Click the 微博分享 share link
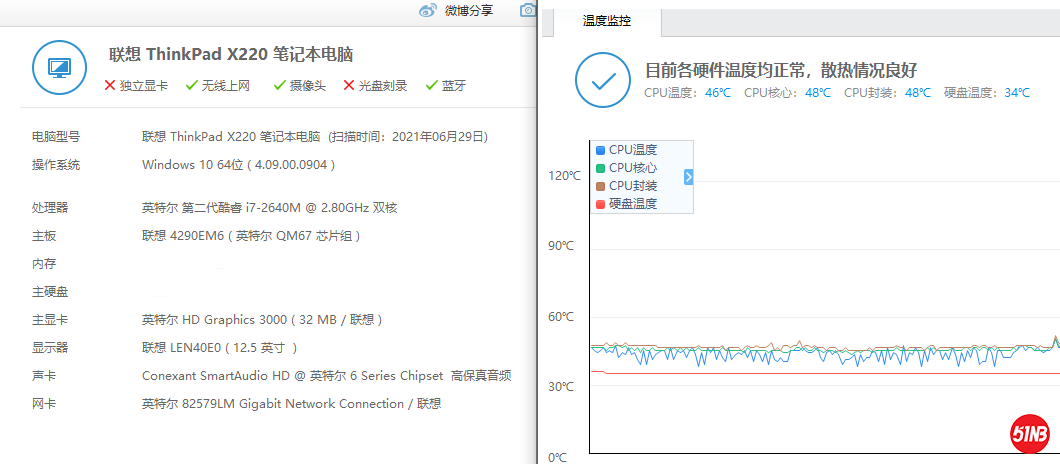The image size is (1060, 464). 469,10
